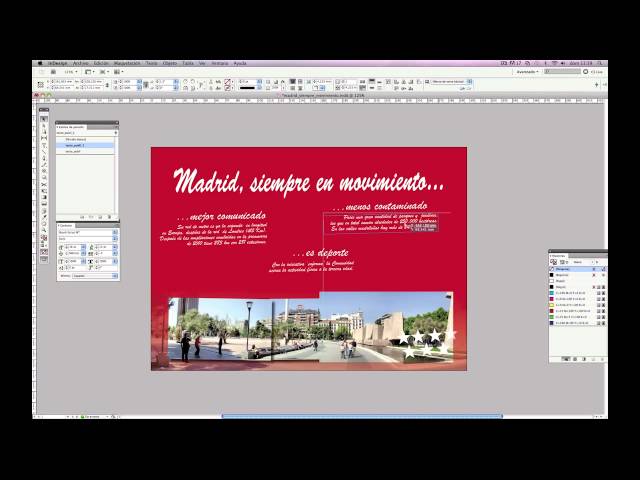Open the Ayuda menu

(240, 63)
